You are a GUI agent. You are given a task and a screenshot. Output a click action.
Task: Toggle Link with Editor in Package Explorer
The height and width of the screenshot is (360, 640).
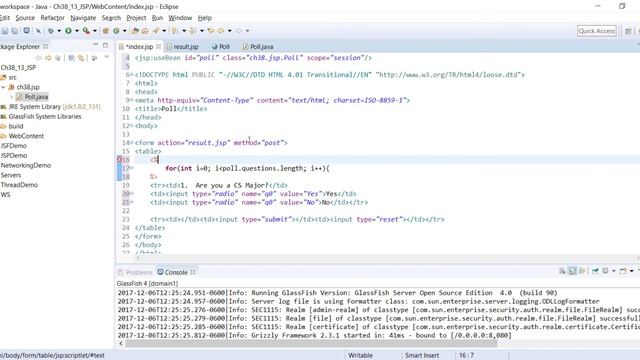click(x=81, y=58)
